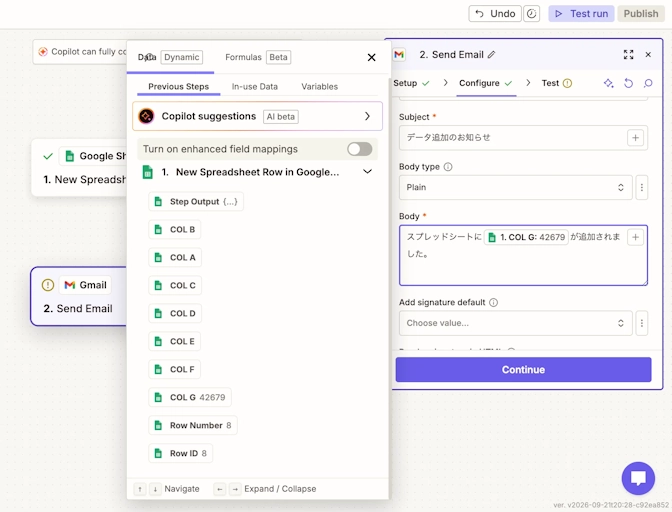
Task: Switch to Formulas Beta tab
Action: coord(258,57)
